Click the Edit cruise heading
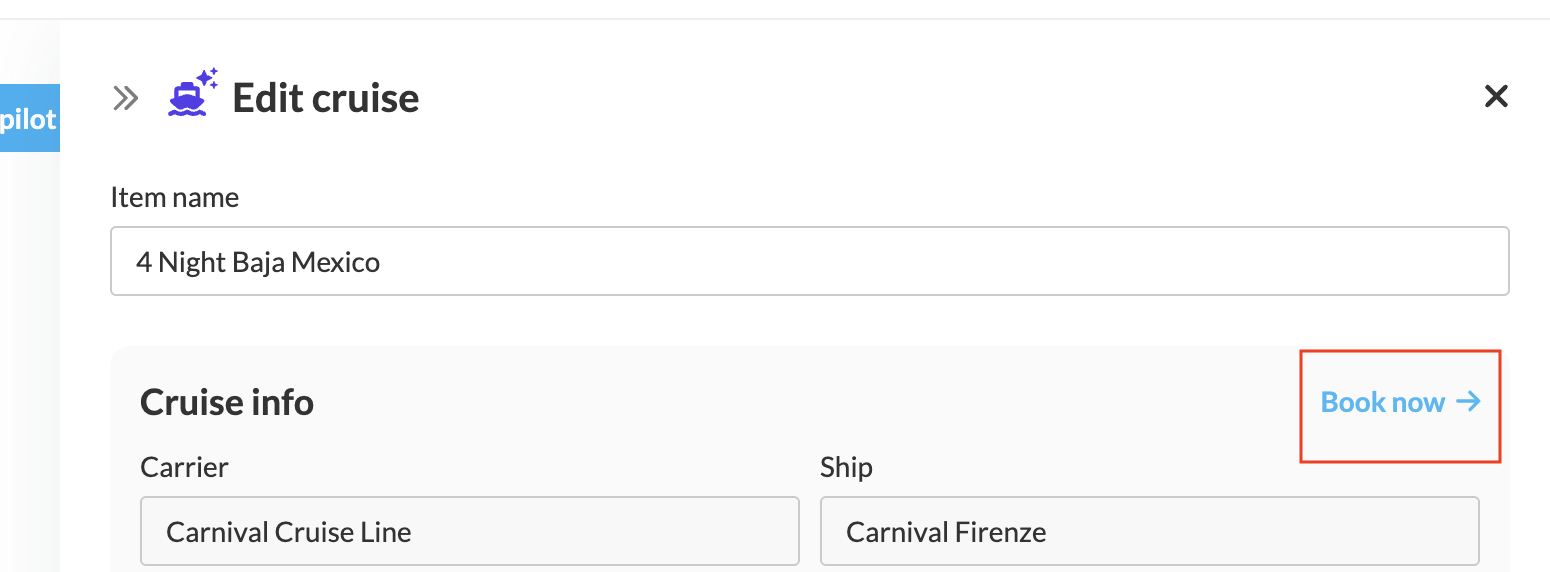Image resolution: width=1550 pixels, height=572 pixels. pos(326,99)
